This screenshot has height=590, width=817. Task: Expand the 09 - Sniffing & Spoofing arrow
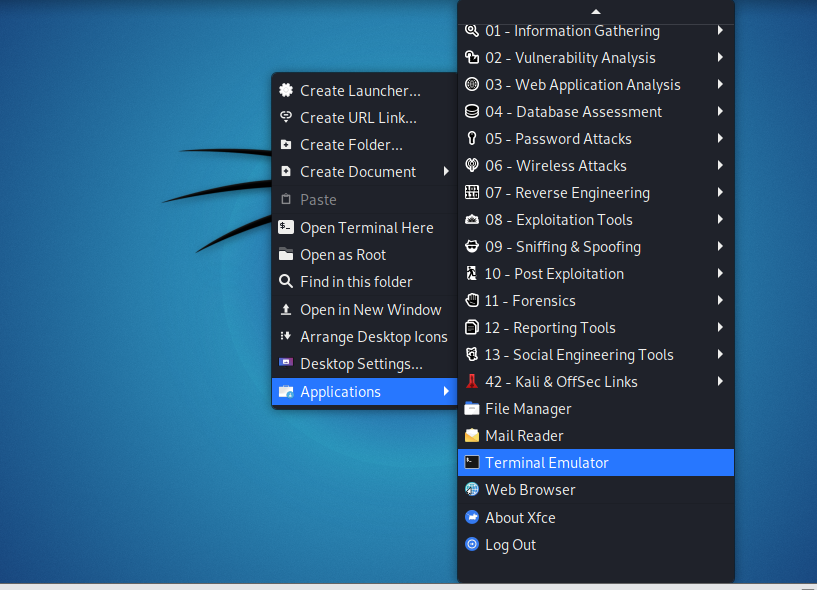720,246
